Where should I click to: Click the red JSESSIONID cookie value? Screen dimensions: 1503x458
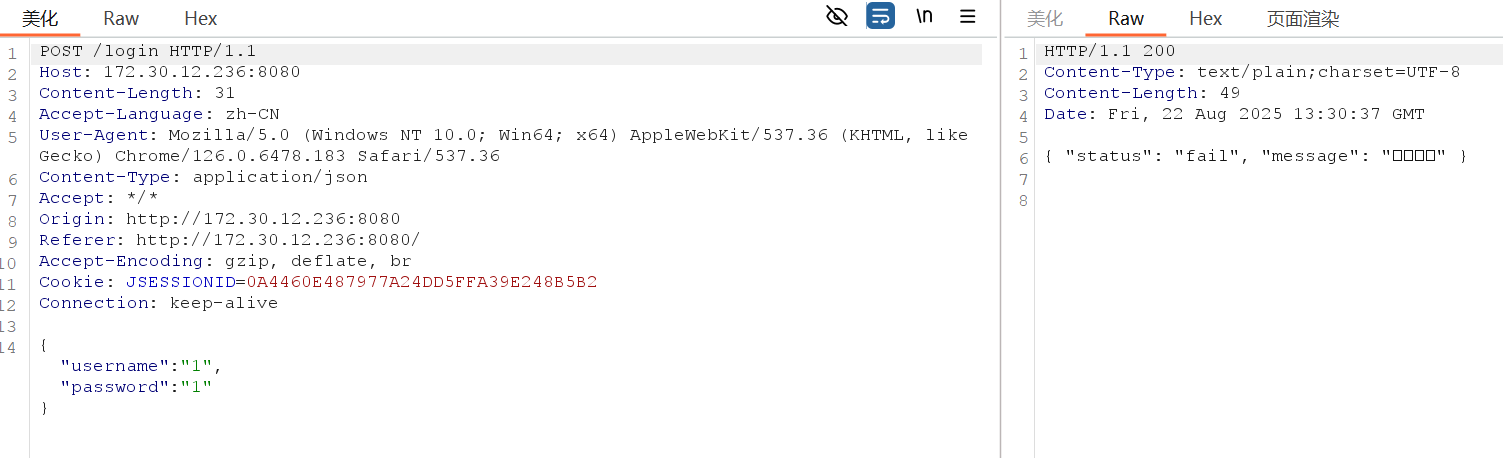click(422, 282)
